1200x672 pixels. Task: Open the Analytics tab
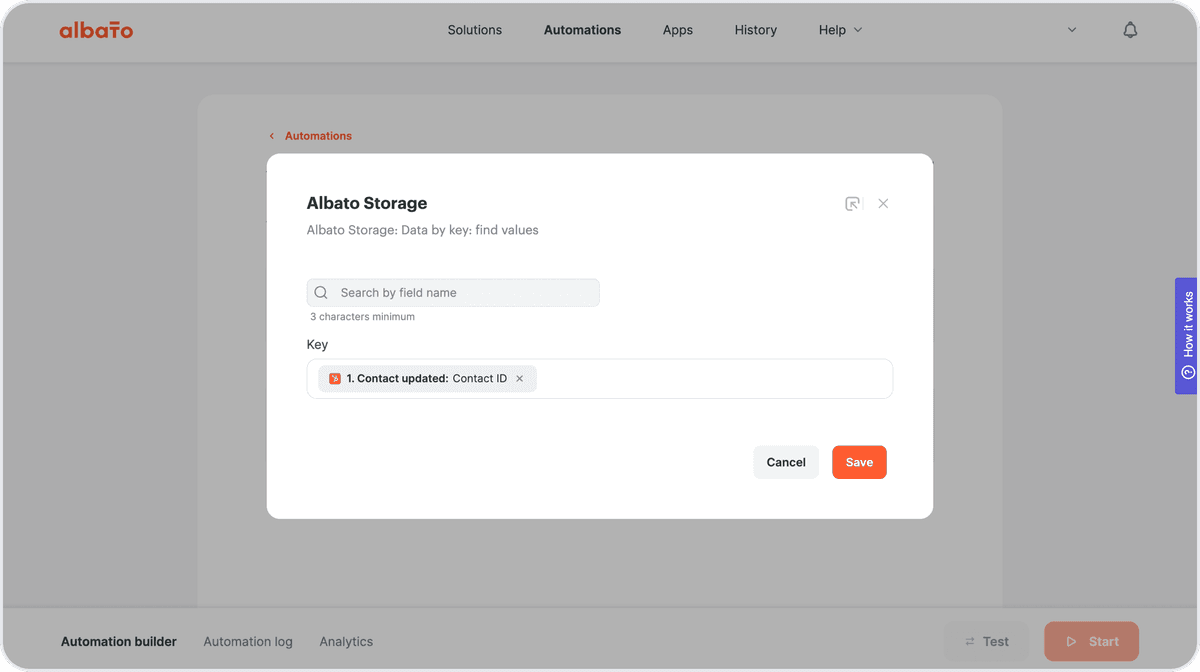346,642
